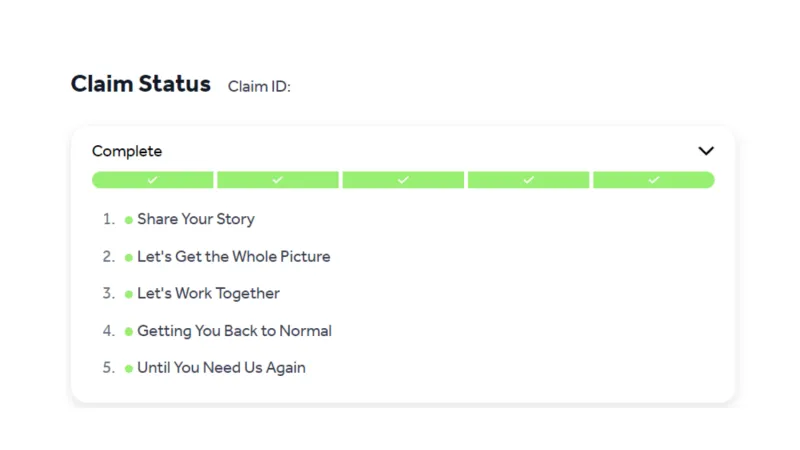The height and width of the screenshot is (450, 800).
Task: Select Getting You Back to Normal step
Action: pyautogui.click(x=234, y=331)
